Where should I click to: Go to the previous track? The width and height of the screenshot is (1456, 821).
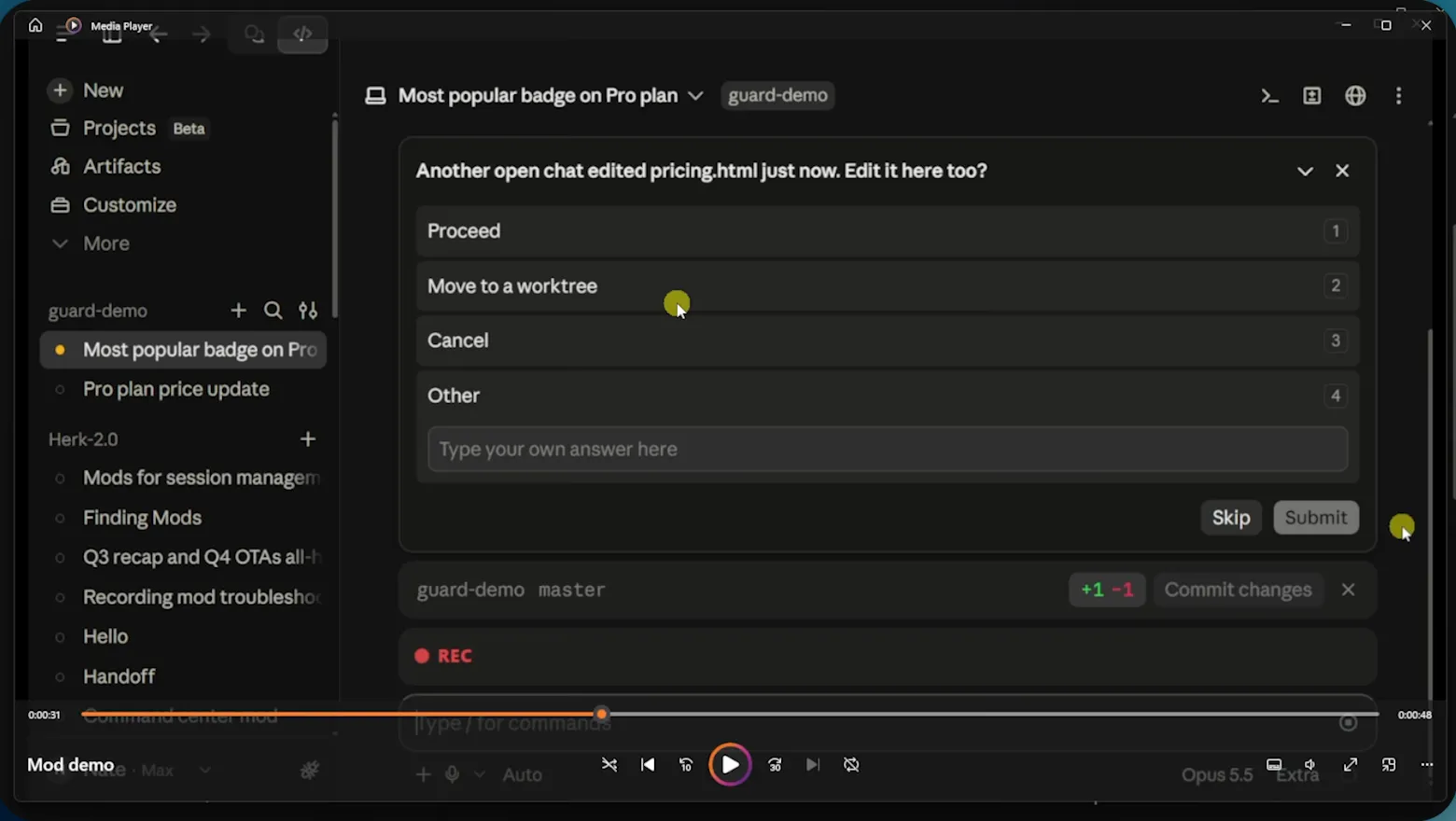coord(648,765)
